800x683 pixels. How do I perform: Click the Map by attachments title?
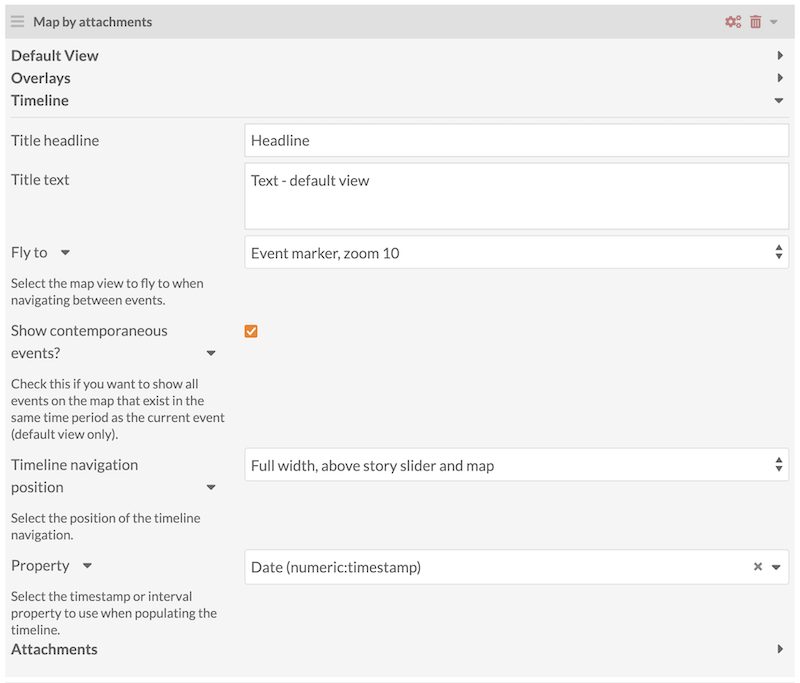[x=92, y=22]
